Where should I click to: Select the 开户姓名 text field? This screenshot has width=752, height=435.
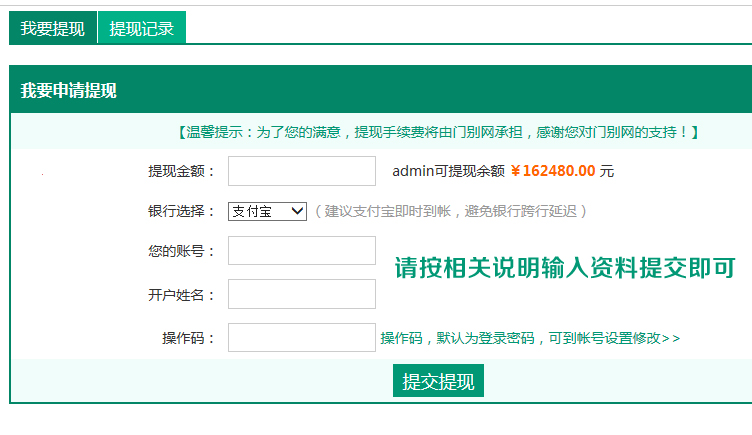pos(301,294)
